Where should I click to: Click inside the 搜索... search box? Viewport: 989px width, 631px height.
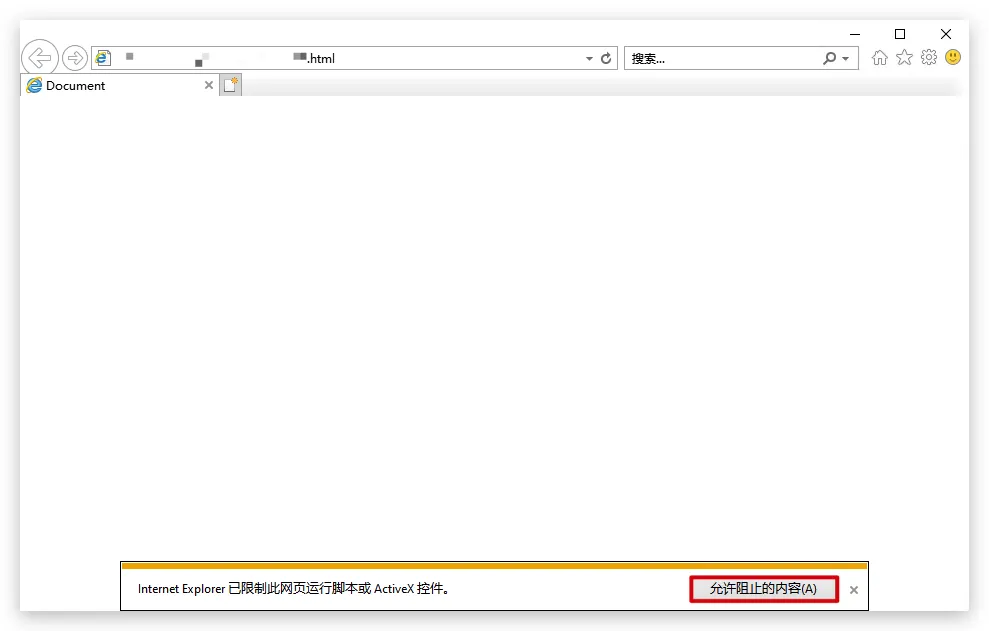[720, 59]
